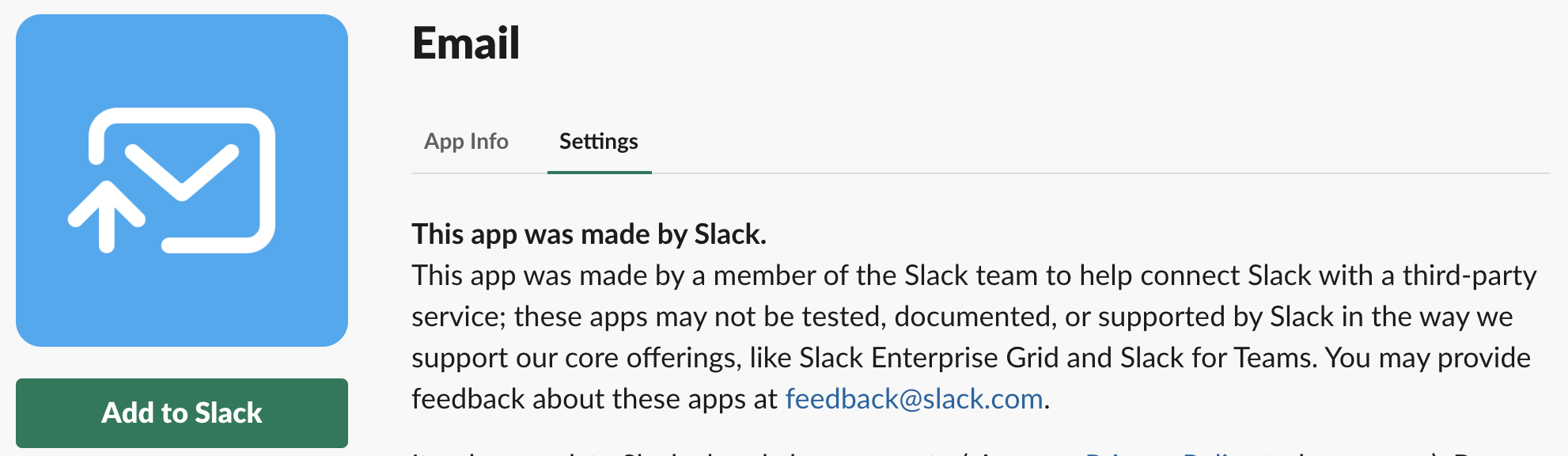
Task: Click 'member of the Slack team' text
Action: click(x=876, y=275)
